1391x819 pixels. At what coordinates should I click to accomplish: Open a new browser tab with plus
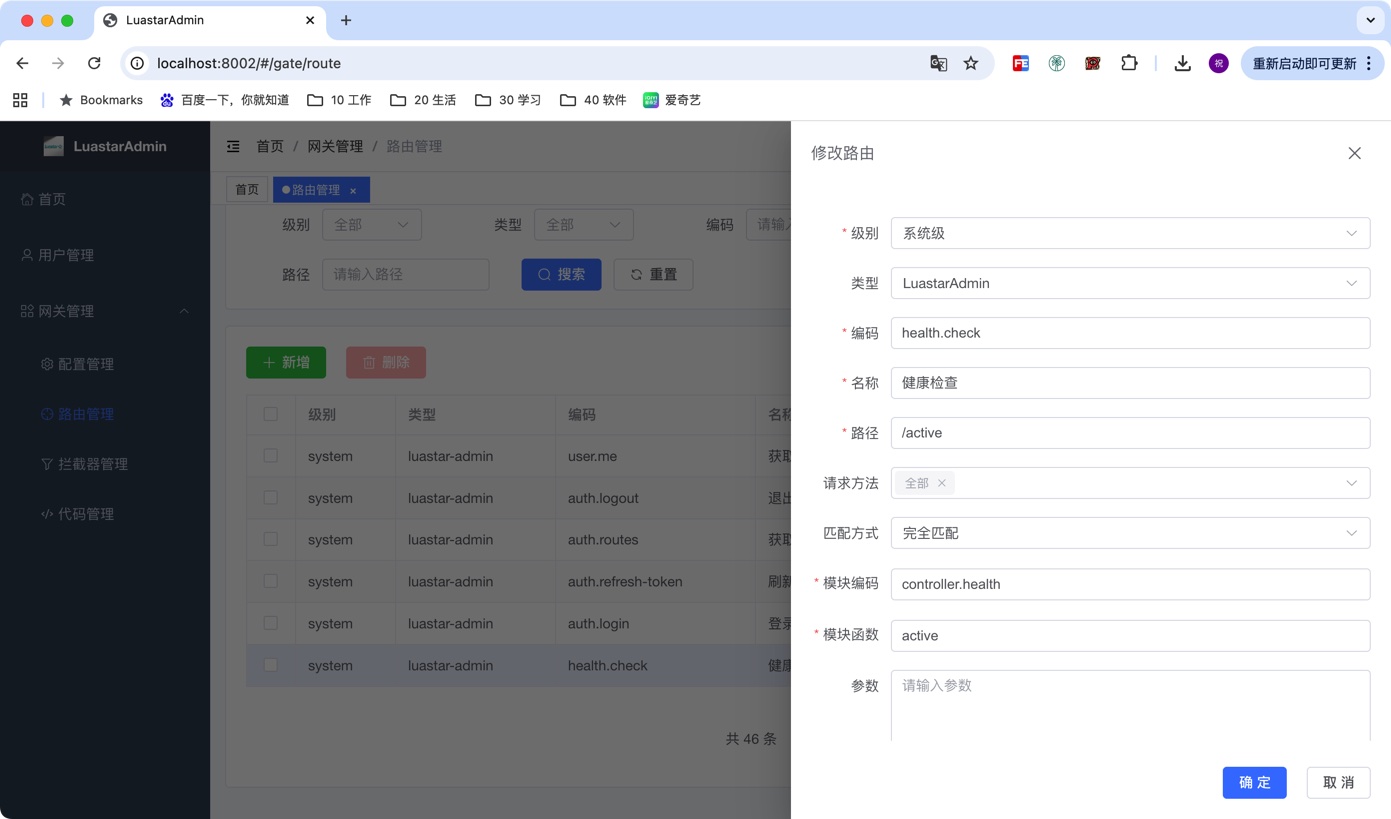(x=346, y=20)
